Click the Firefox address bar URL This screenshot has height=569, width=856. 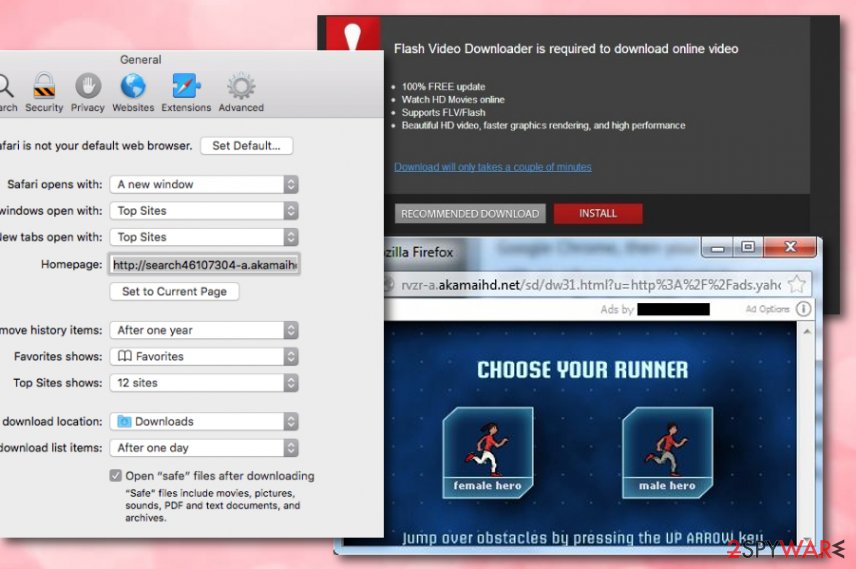(590, 284)
